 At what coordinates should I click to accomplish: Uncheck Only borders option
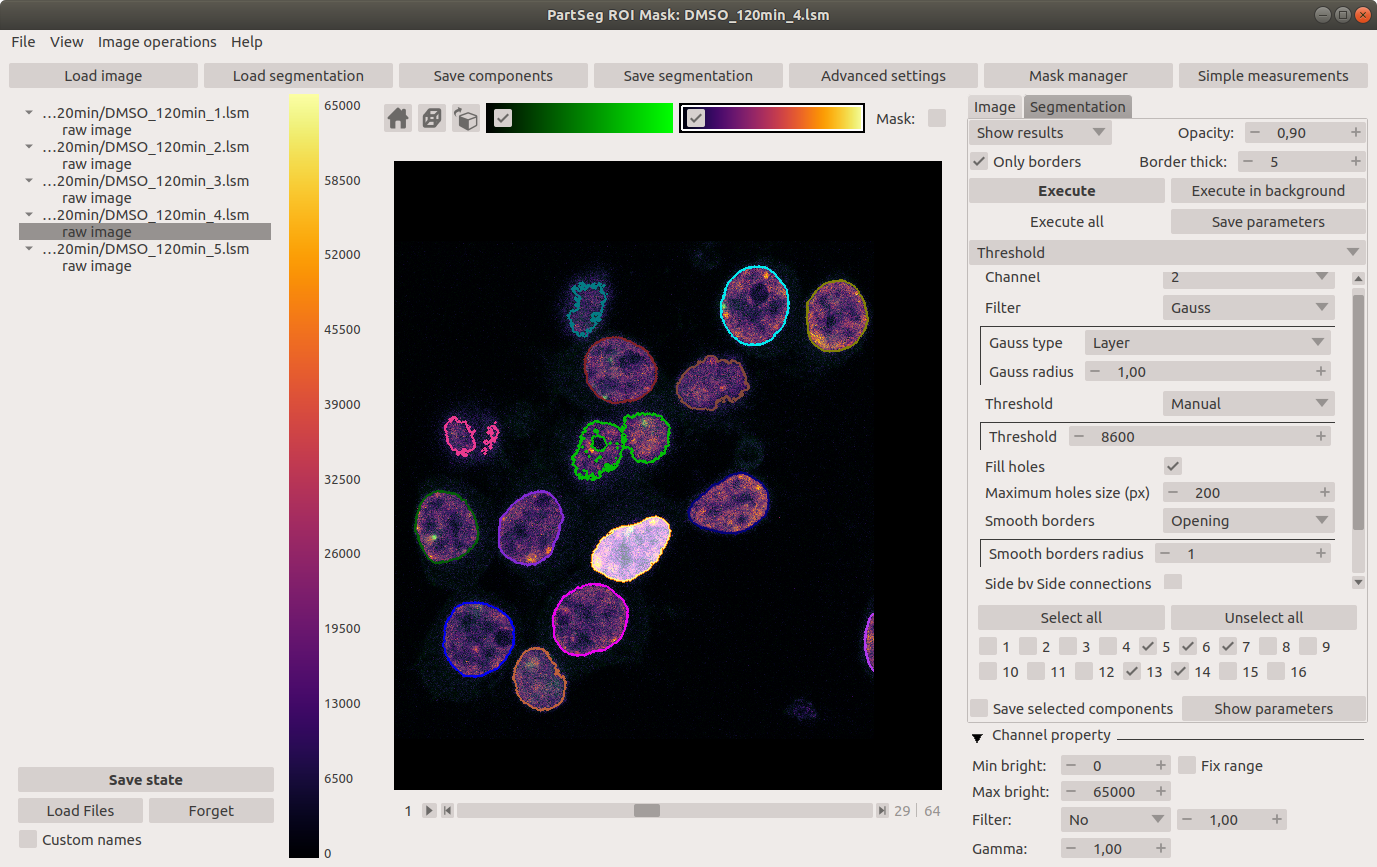980,161
